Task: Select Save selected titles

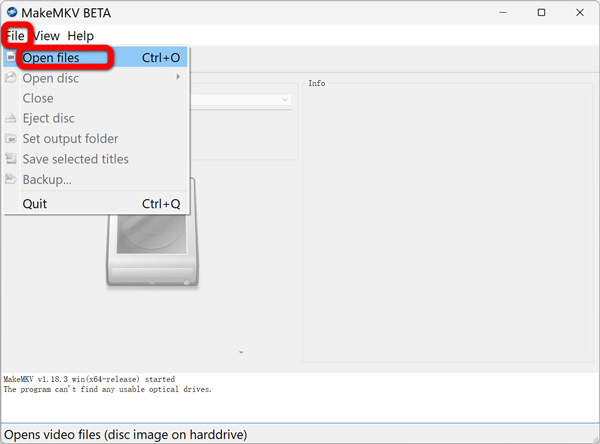Action: point(95,159)
